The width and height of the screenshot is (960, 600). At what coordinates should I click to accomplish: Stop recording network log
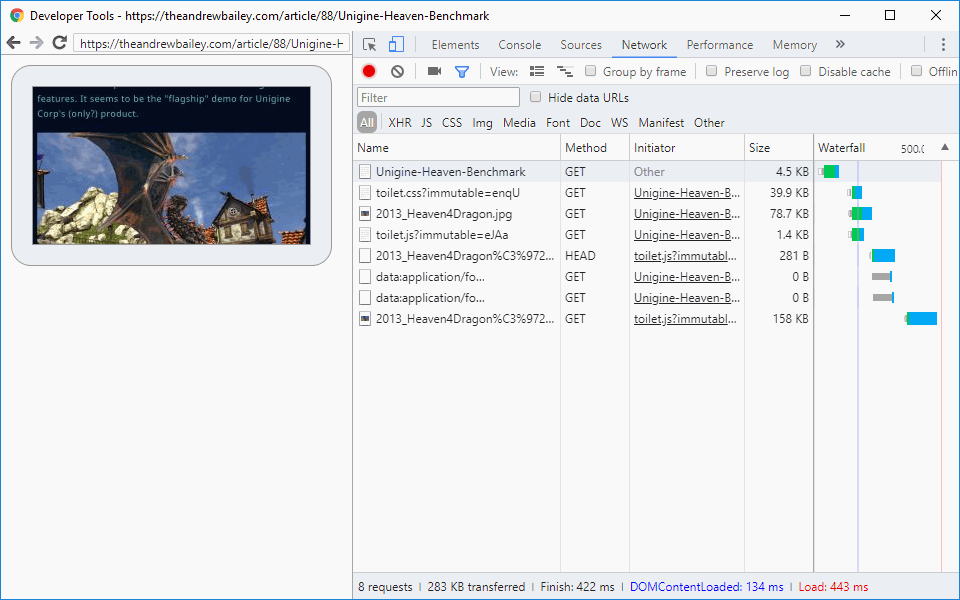[x=369, y=72]
